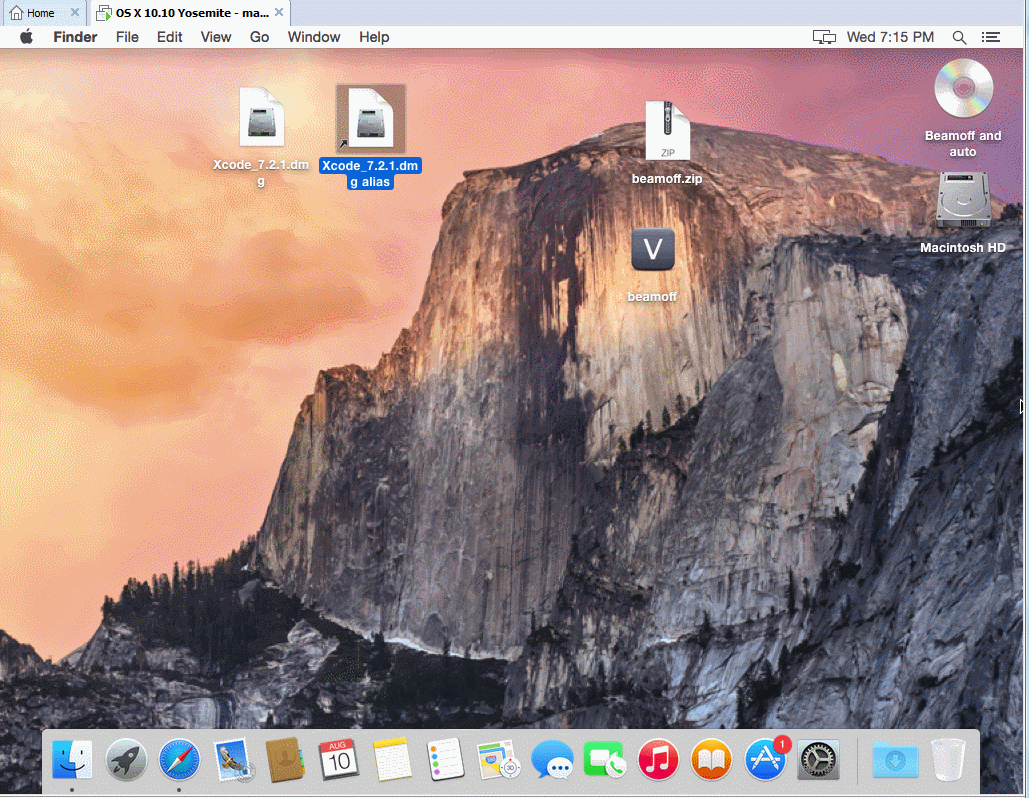Screen dimensions: 1029x798
Task: Open Notes yellow pad icon in Dock
Action: click(x=392, y=759)
